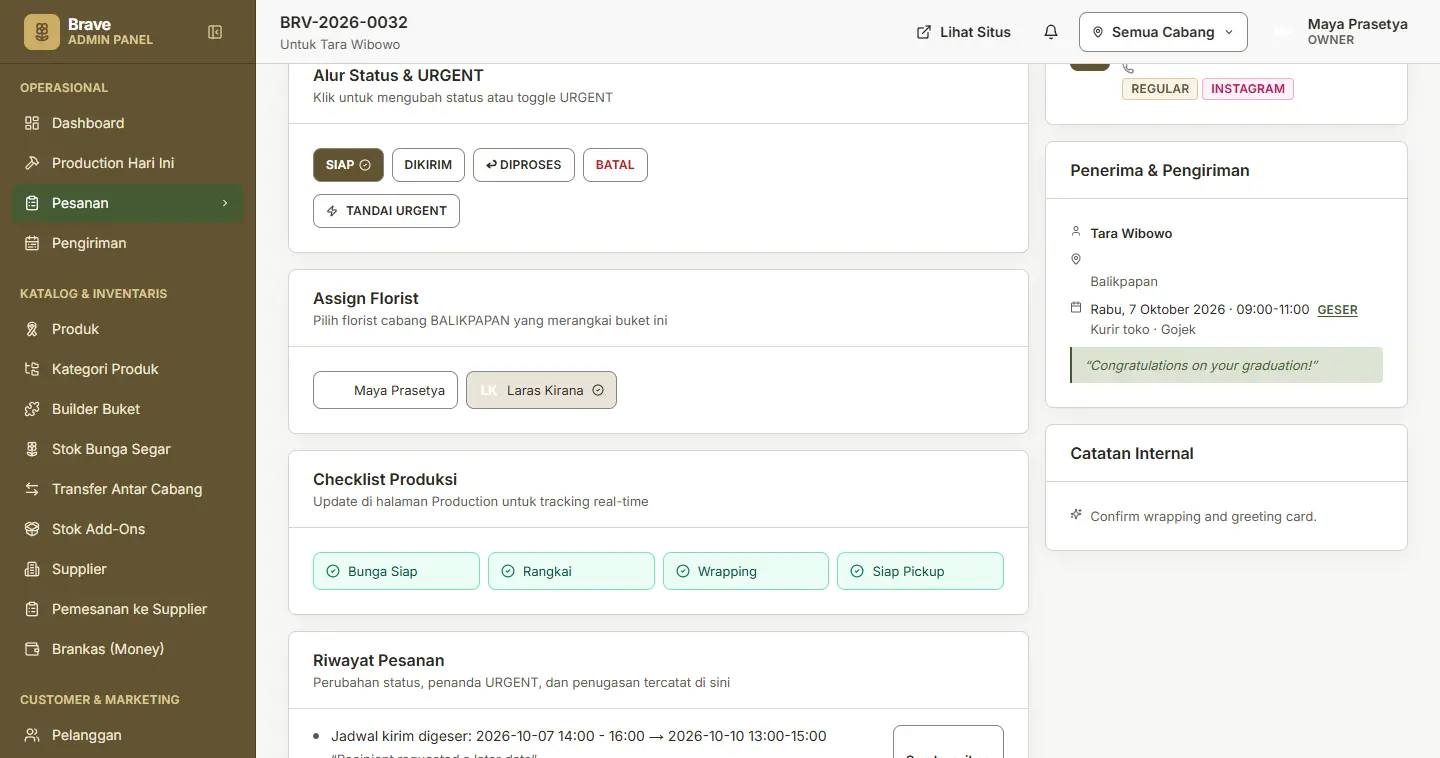The image size is (1440, 758).
Task: Open notifications via the bell icon
Action: (1051, 32)
